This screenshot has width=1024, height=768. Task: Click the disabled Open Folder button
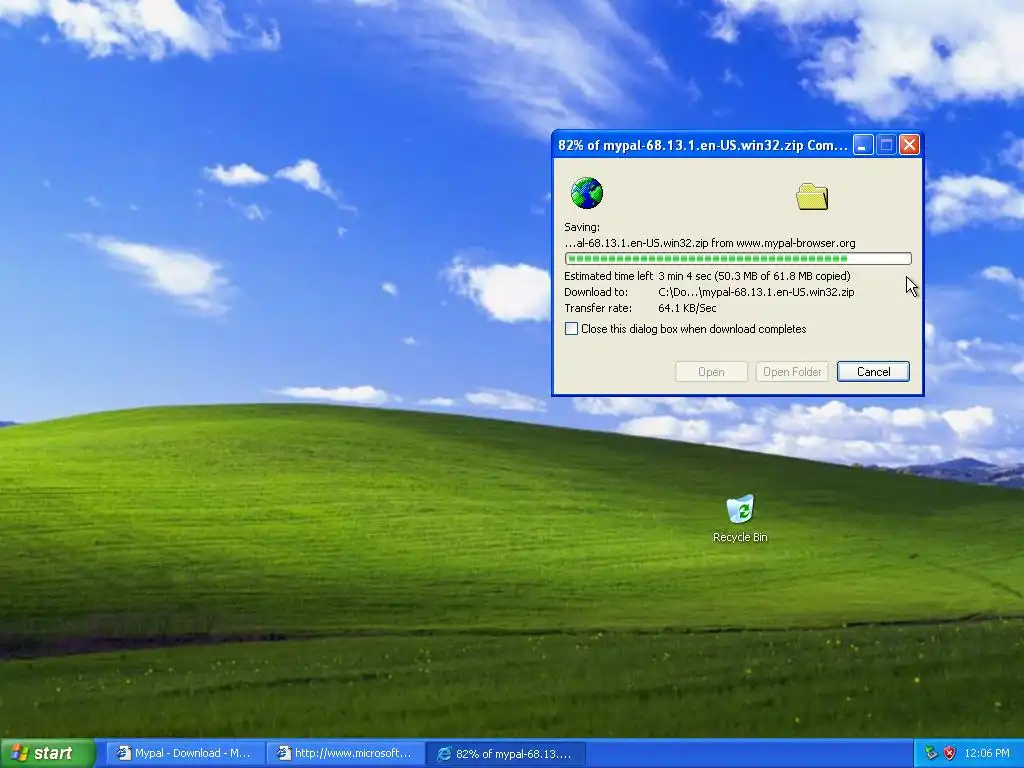[792, 372]
